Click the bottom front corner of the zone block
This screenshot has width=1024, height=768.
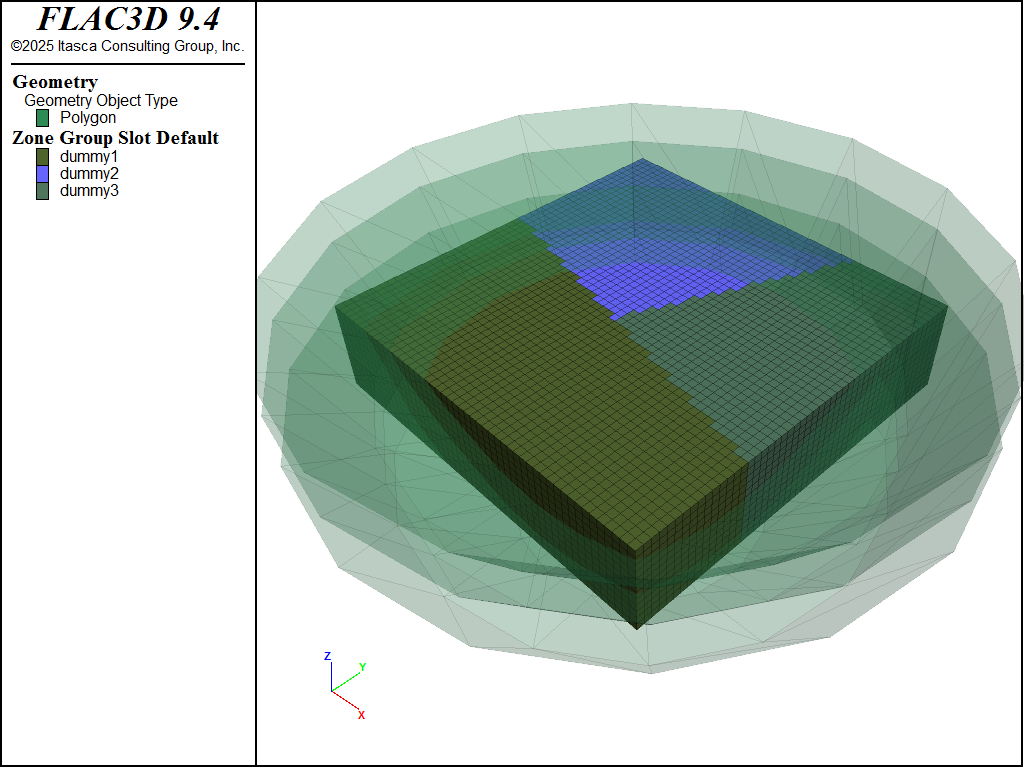pos(637,627)
